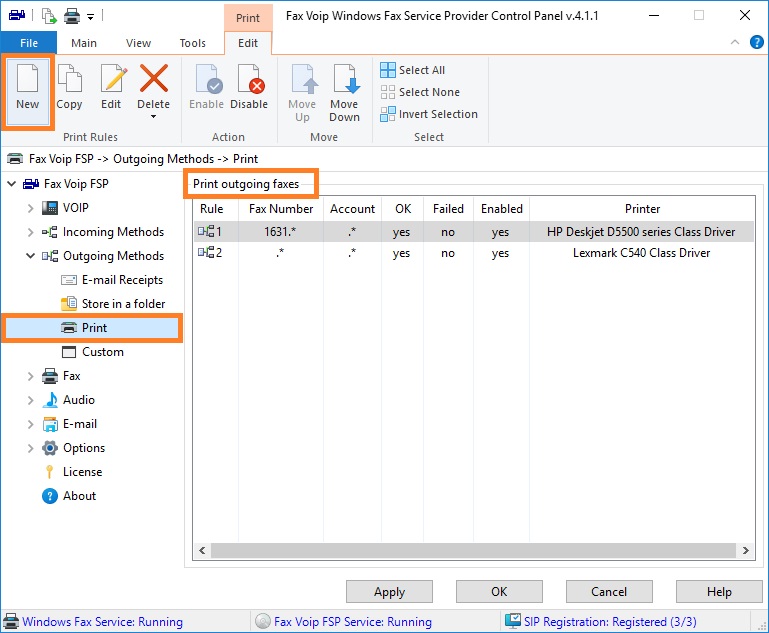Collapse the Fax Voip FSP tree root

click(x=12, y=184)
